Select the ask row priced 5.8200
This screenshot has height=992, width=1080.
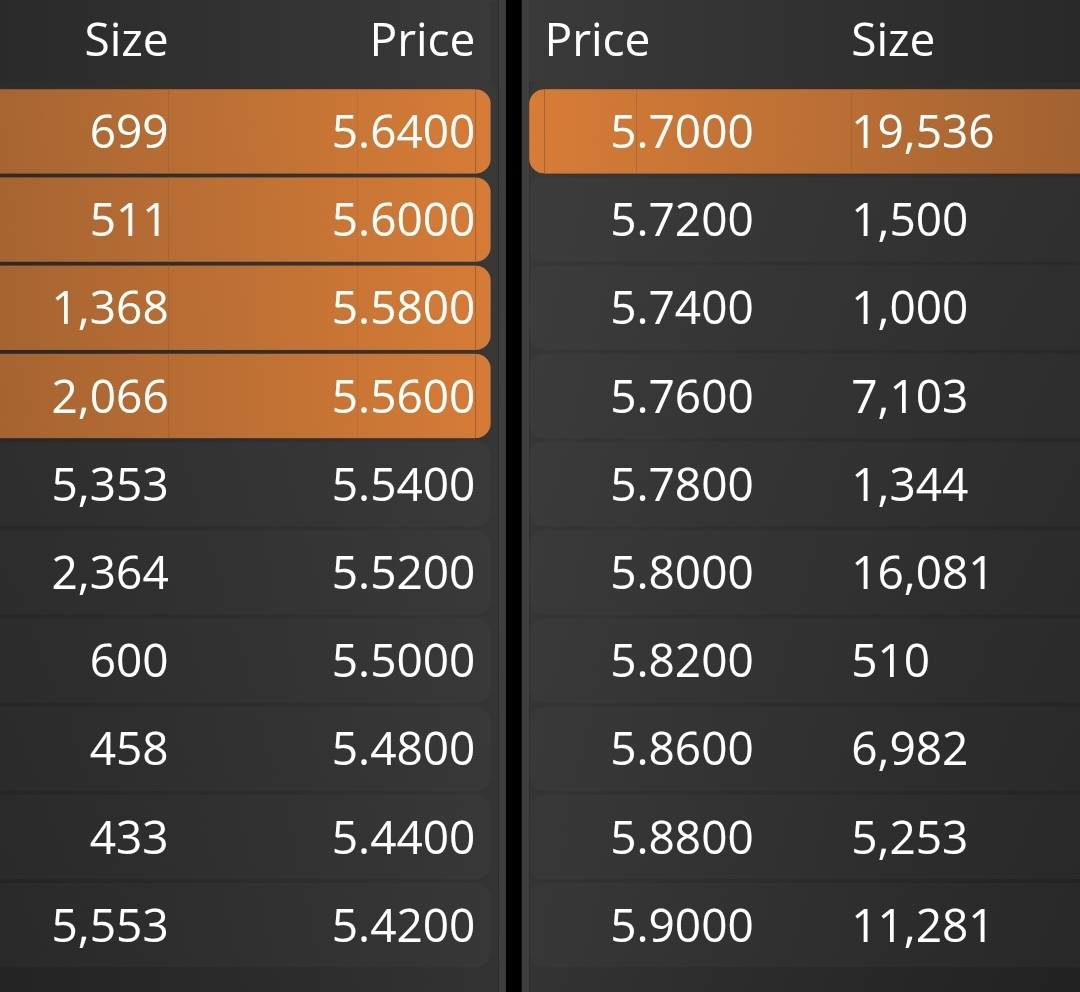coord(804,660)
